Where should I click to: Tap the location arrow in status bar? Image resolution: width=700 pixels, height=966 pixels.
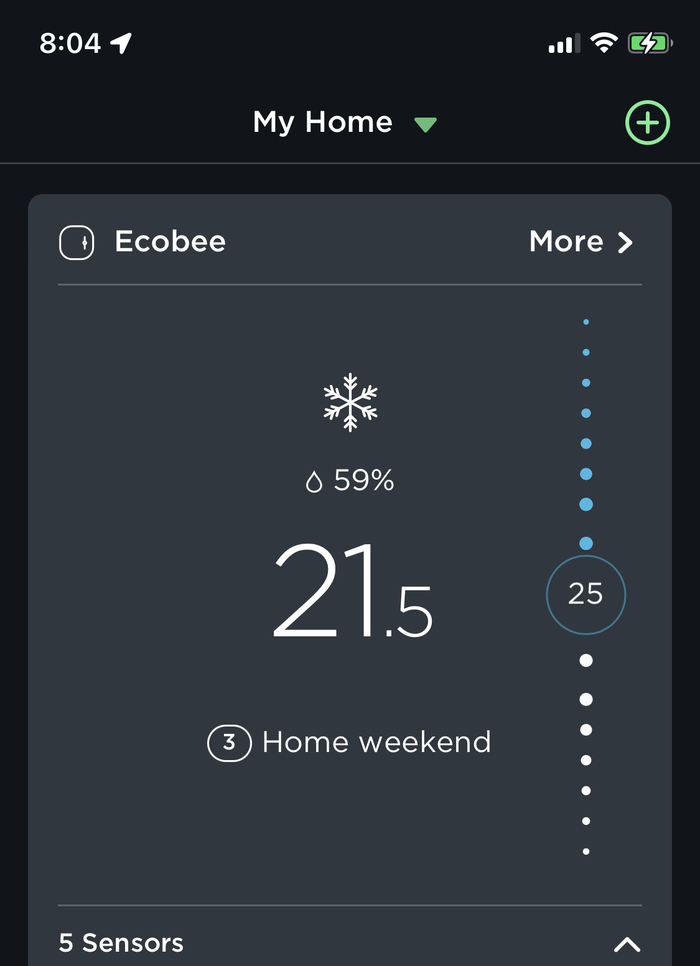(x=122, y=43)
